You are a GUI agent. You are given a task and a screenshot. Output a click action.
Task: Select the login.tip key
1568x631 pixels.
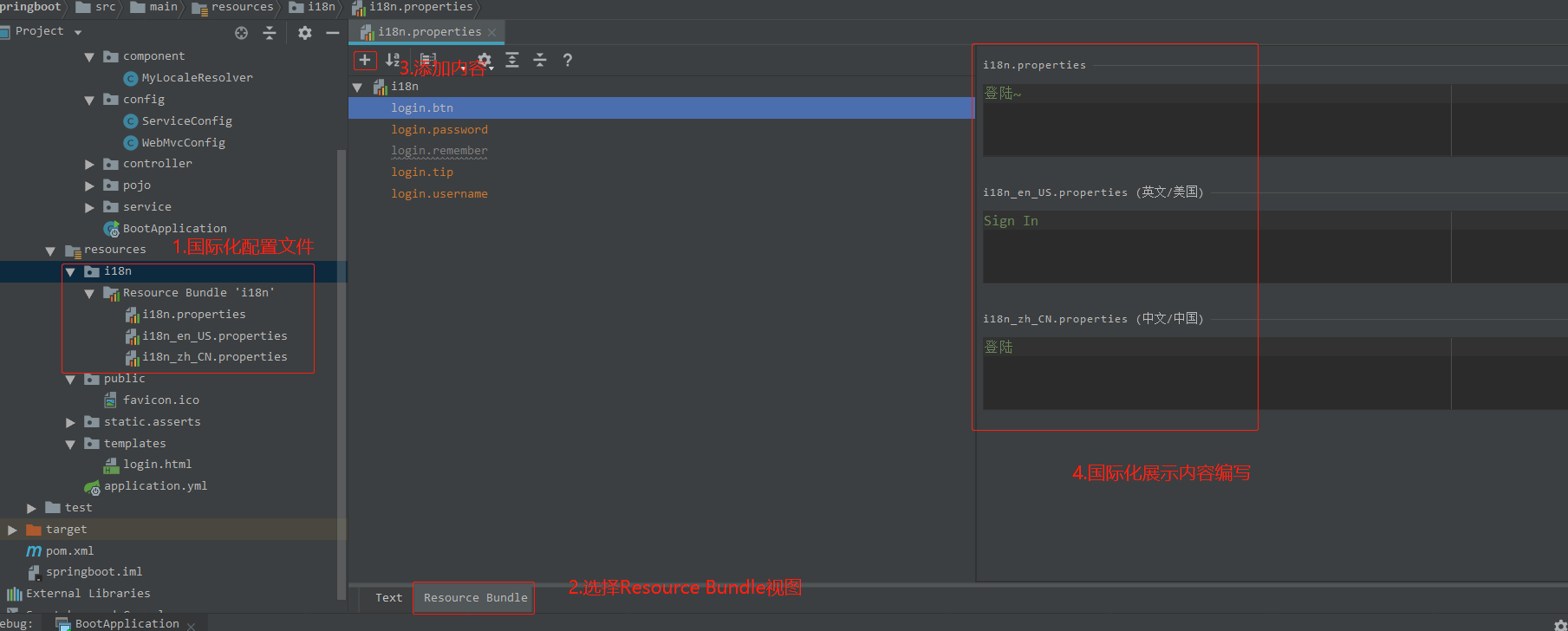coord(422,172)
